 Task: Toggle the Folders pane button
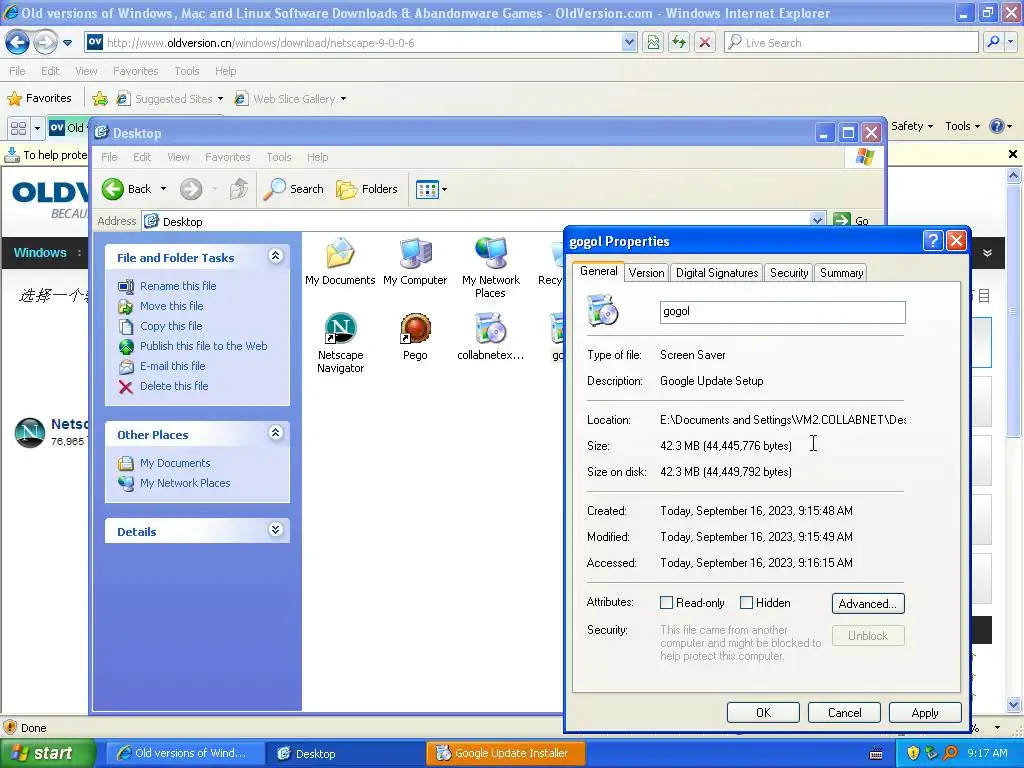(367, 189)
